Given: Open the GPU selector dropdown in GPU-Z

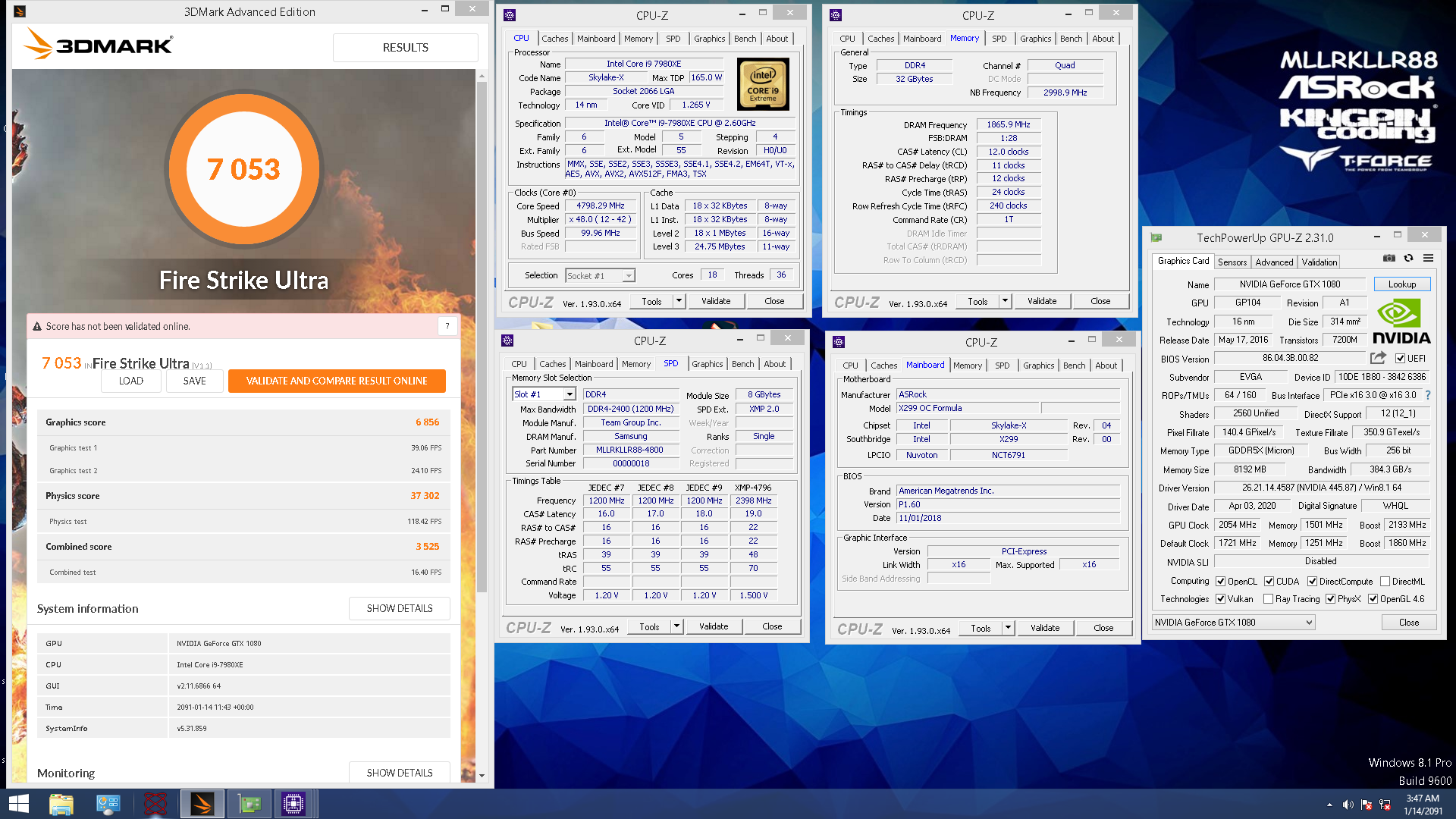Looking at the screenshot, I should 1233,623.
